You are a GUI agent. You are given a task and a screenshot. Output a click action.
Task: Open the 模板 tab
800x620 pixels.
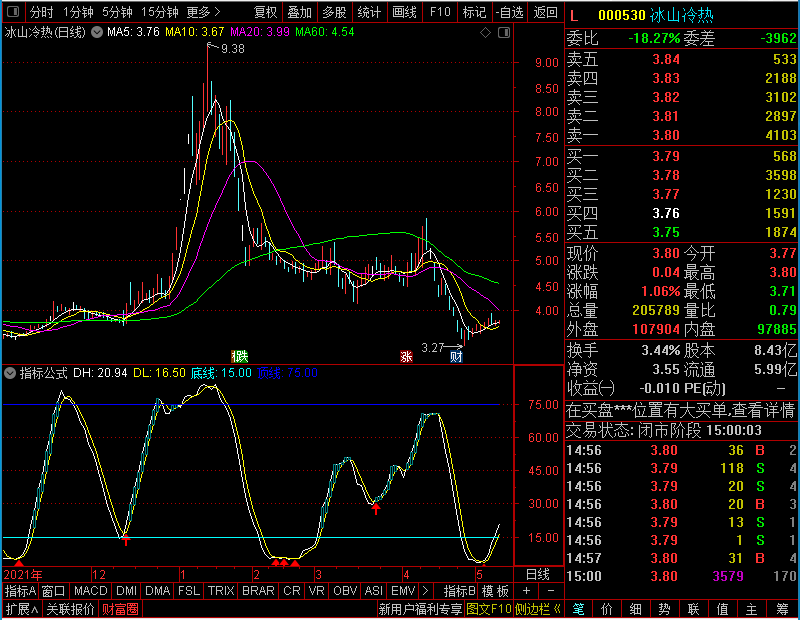[495, 591]
